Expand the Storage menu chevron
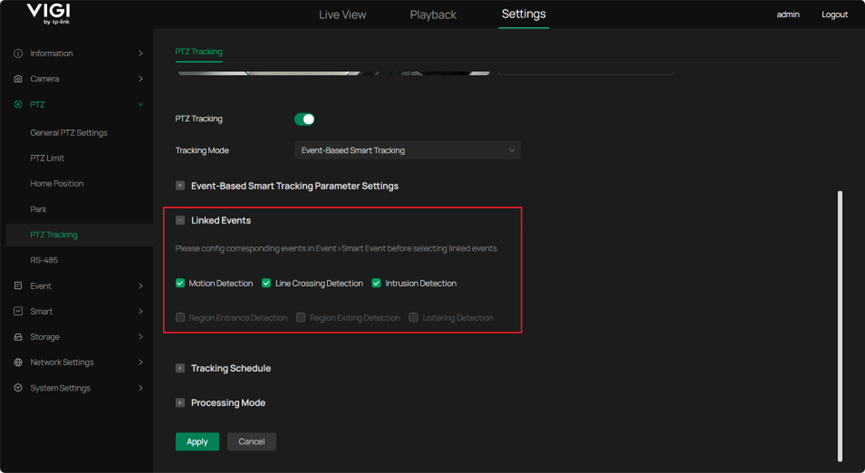The width and height of the screenshot is (865, 473). pyautogui.click(x=141, y=337)
